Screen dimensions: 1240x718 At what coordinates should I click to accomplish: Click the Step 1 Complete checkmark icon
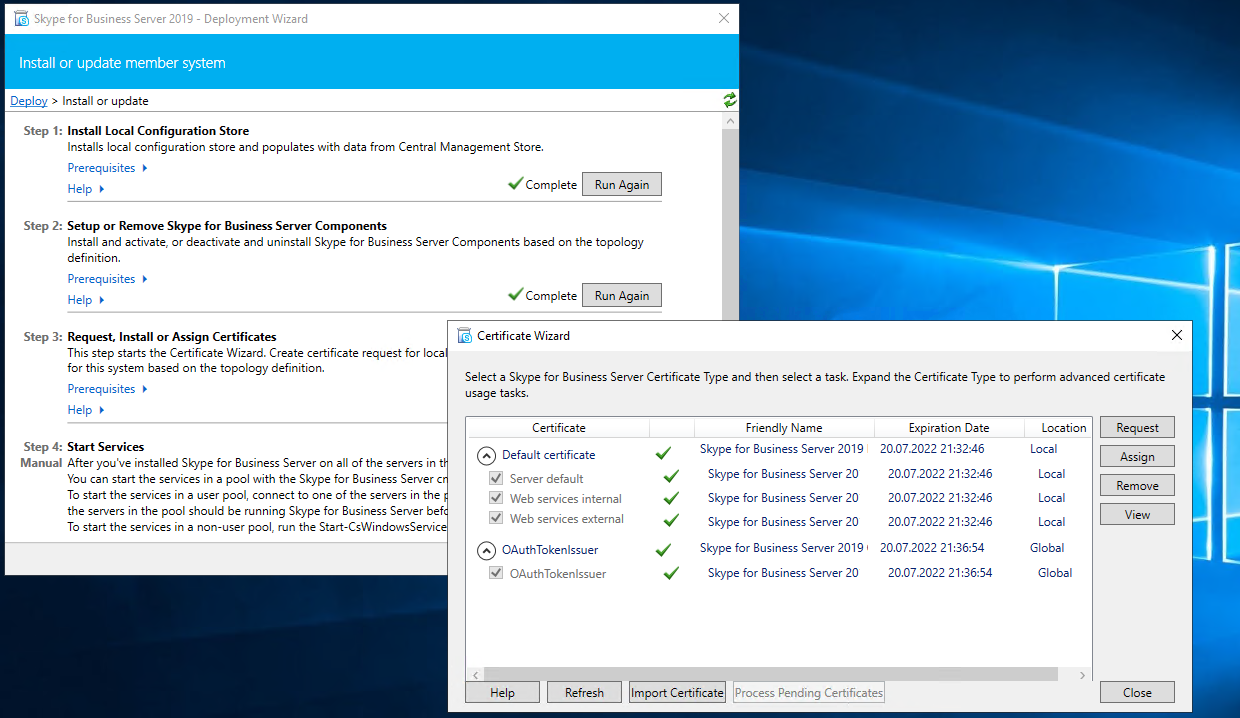click(515, 184)
